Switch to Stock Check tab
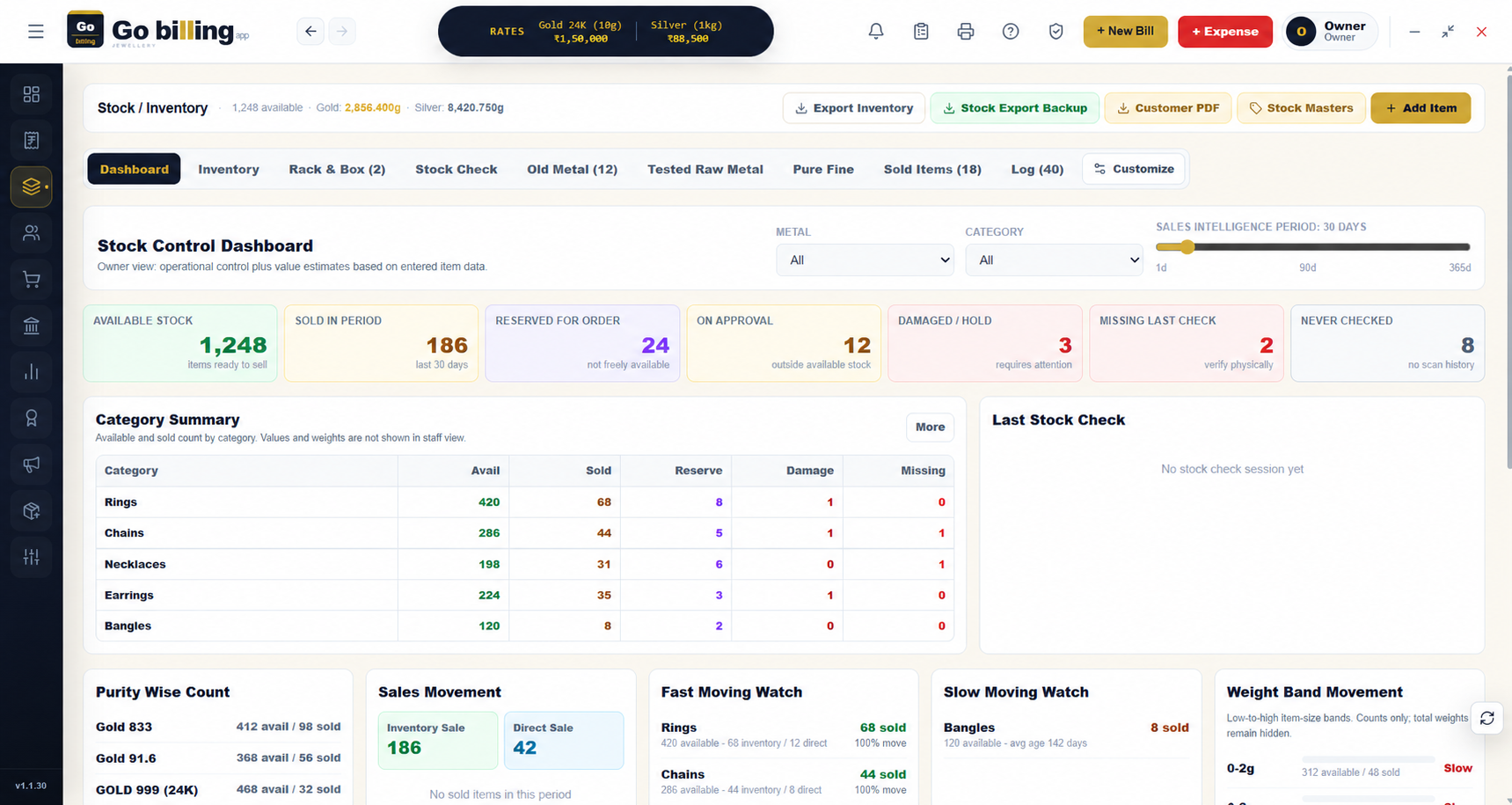This screenshot has height=805, width=1512. tap(457, 169)
